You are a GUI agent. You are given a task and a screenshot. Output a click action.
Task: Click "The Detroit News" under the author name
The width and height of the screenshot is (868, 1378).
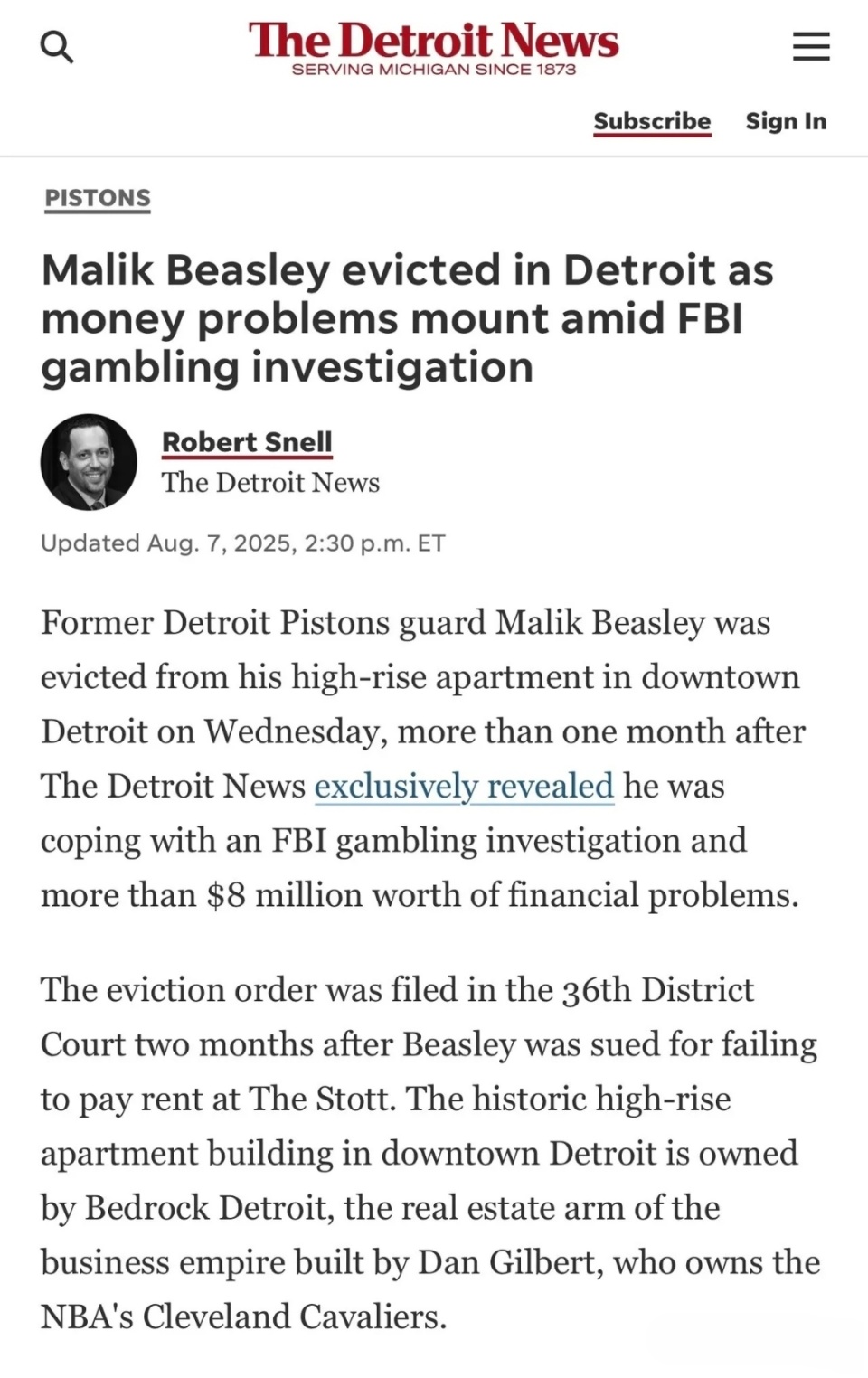[x=270, y=482]
